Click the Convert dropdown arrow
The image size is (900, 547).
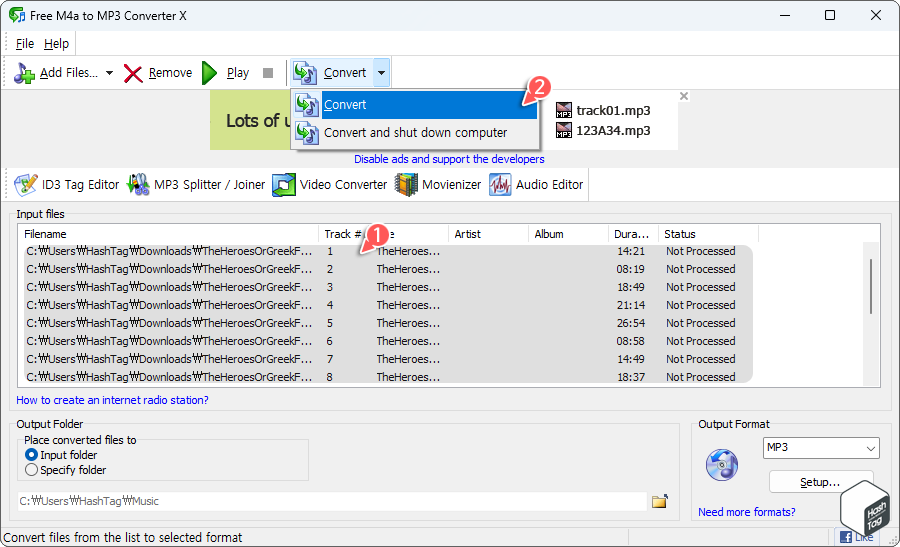coord(381,73)
